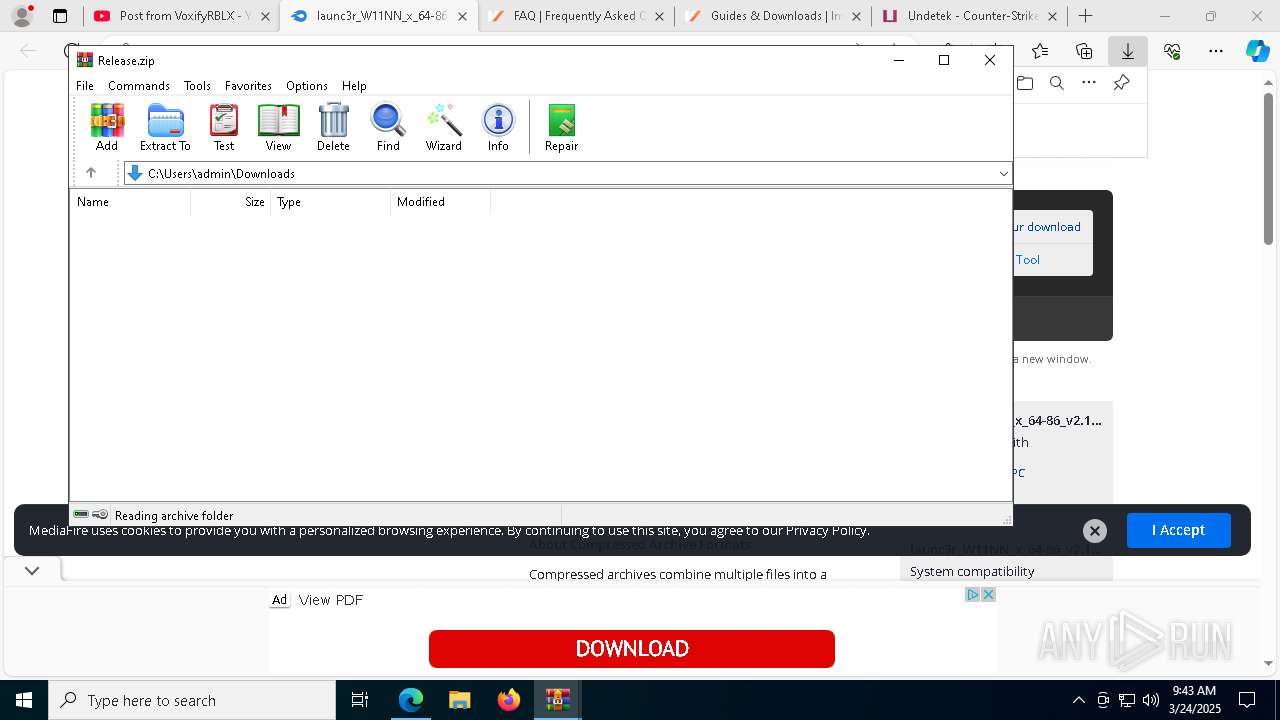The height and width of the screenshot is (720, 1280).
Task: Open more options in downloads panel
Action: point(1089,83)
